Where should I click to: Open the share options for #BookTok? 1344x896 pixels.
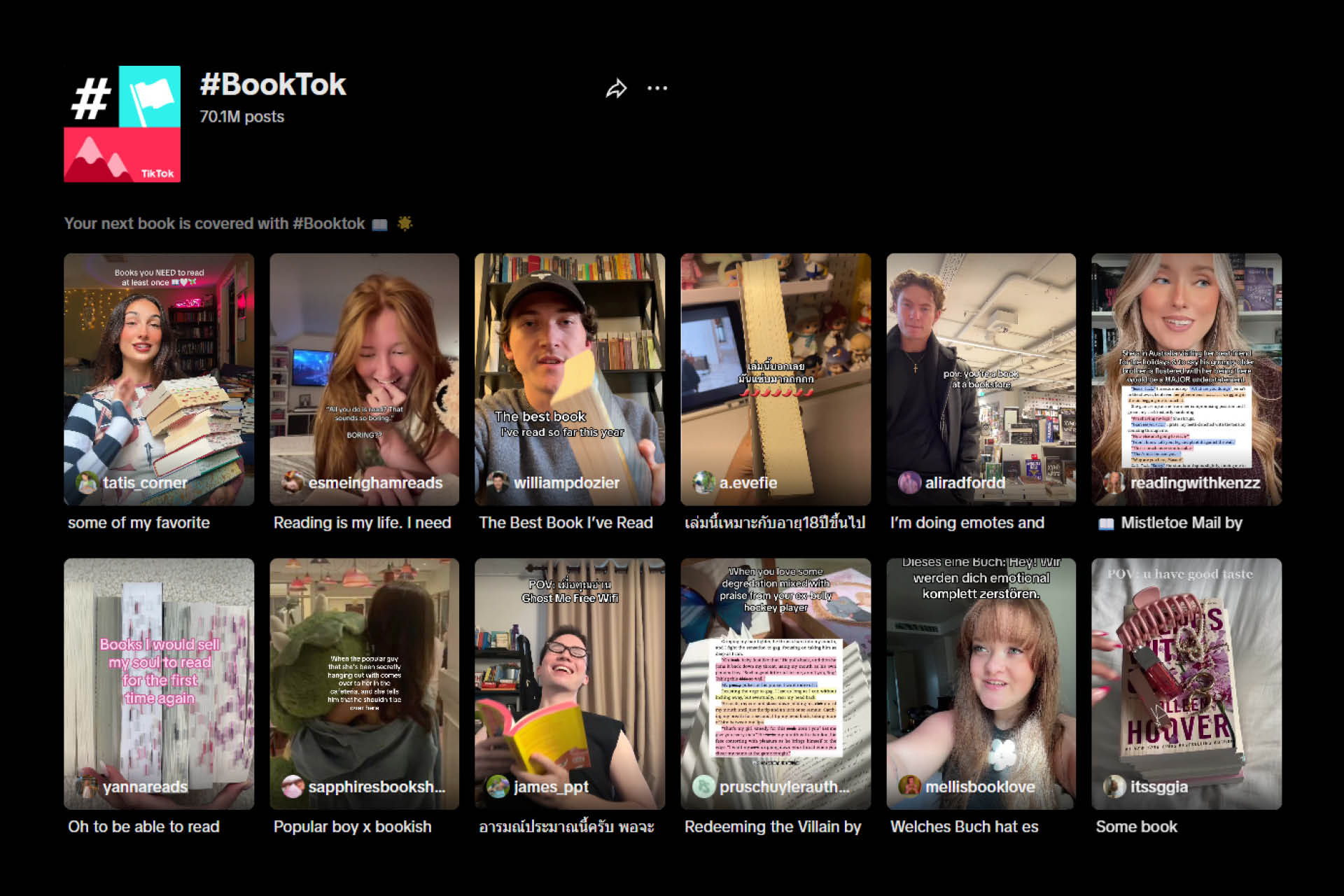tap(617, 87)
